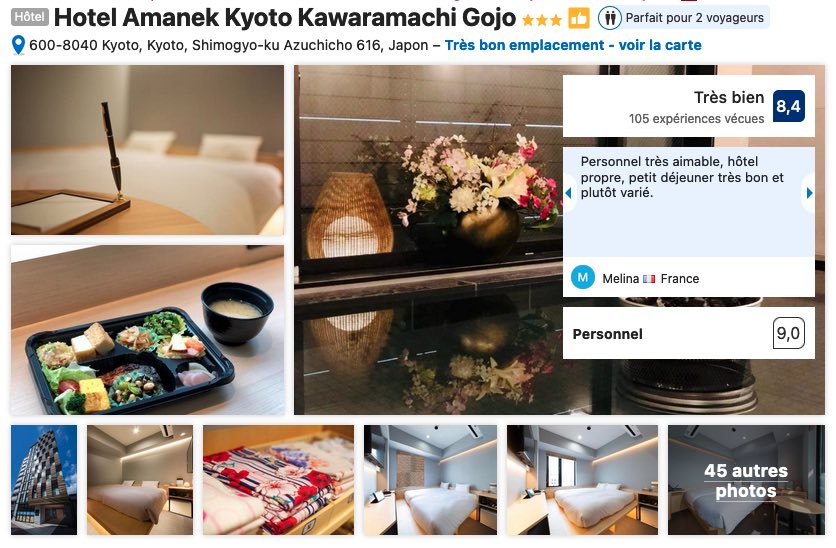Click the yellow thumbs-up preferred partner icon
This screenshot has width=836, height=548.
pyautogui.click(x=578, y=19)
